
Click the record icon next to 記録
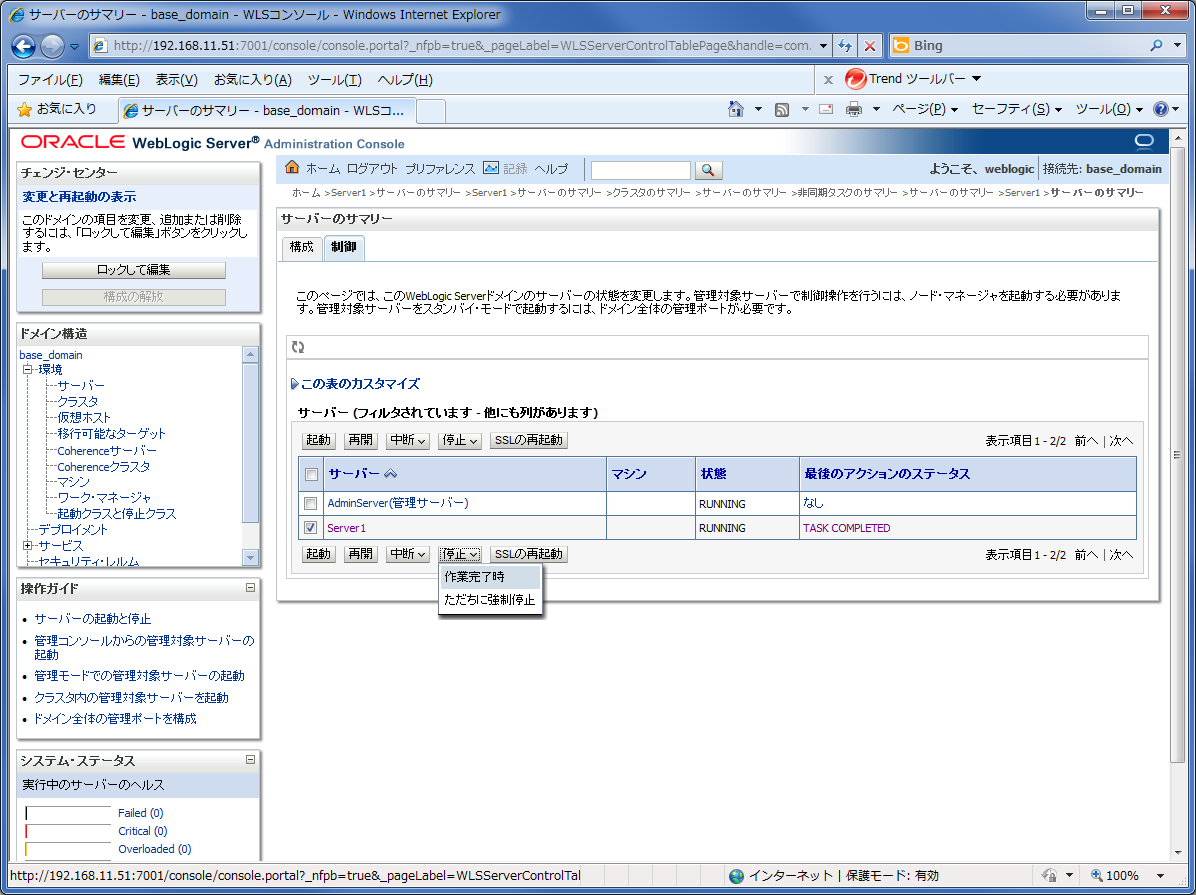[x=491, y=168]
